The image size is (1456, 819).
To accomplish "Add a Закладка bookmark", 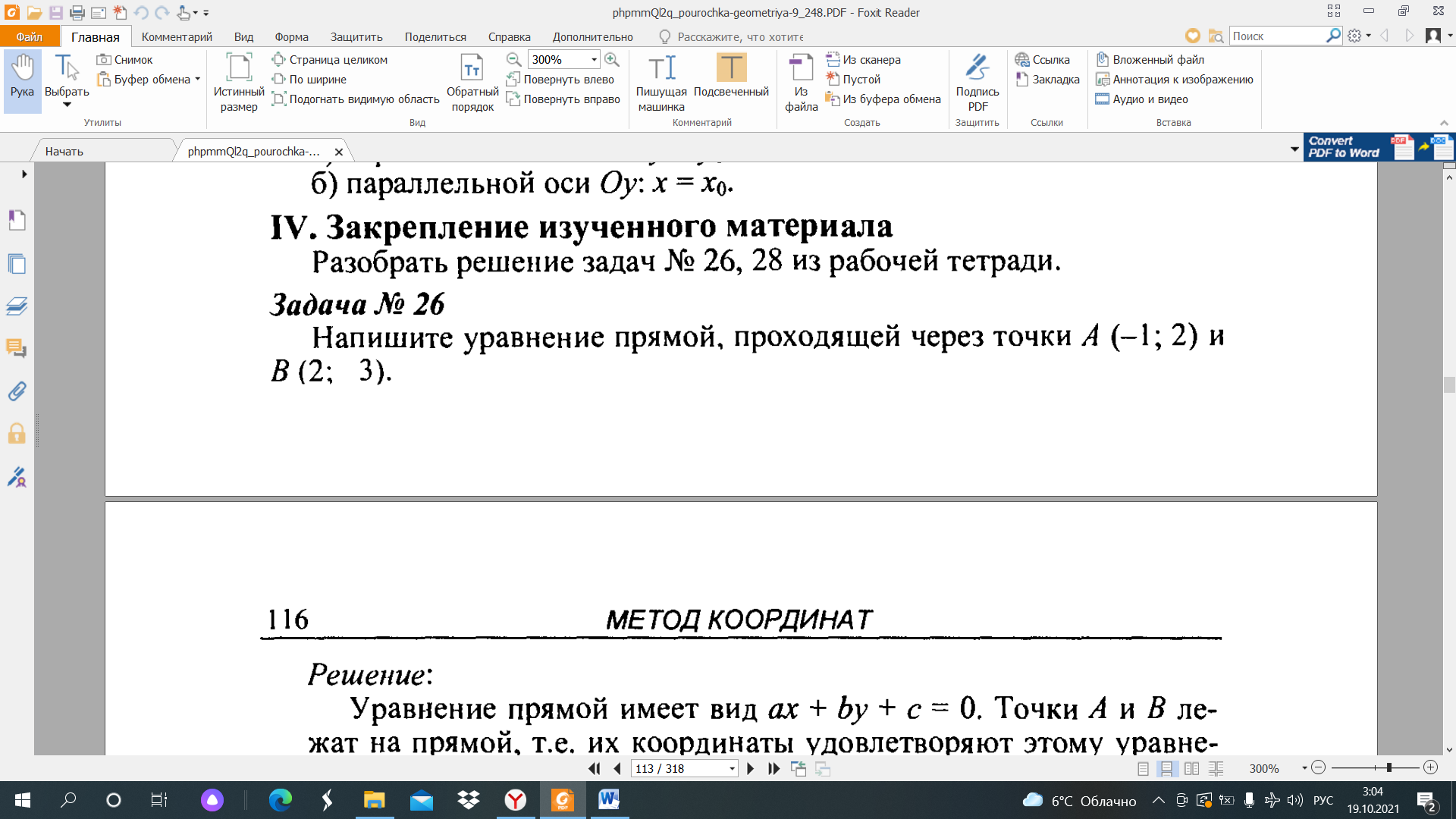I will tap(1048, 79).
